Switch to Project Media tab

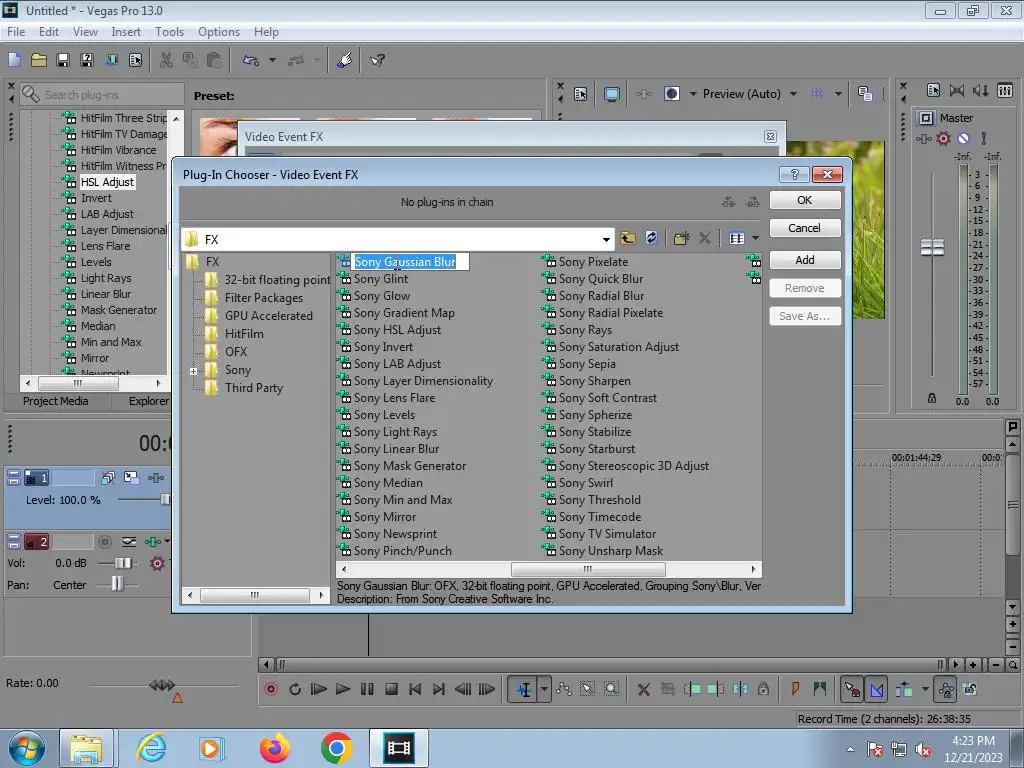tap(56, 401)
